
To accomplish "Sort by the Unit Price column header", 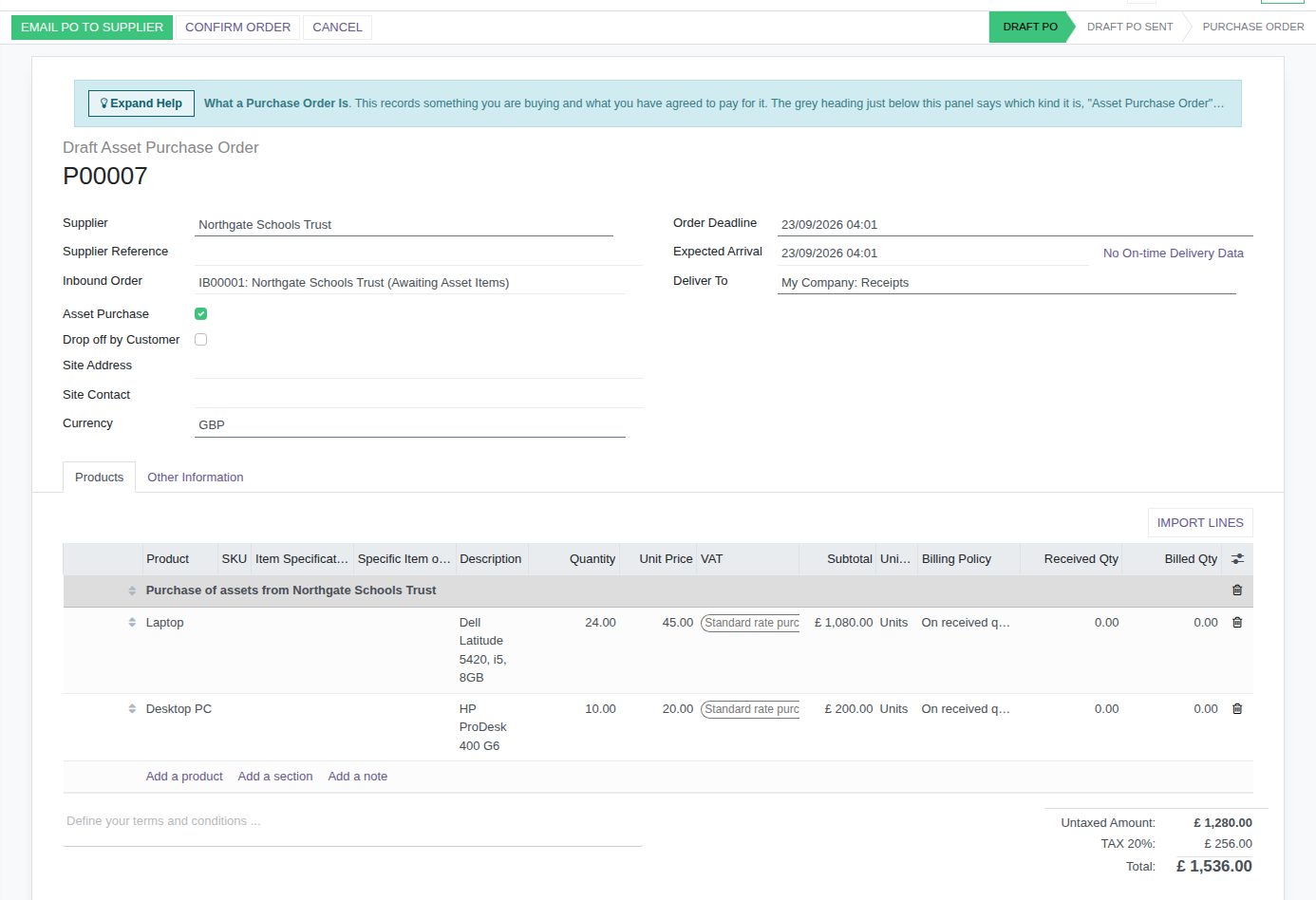I will 658,559.
